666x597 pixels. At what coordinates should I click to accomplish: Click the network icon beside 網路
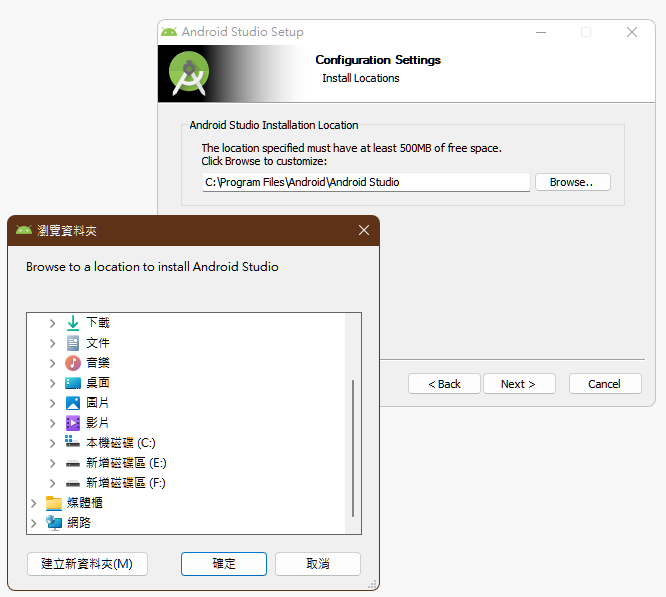[54, 523]
